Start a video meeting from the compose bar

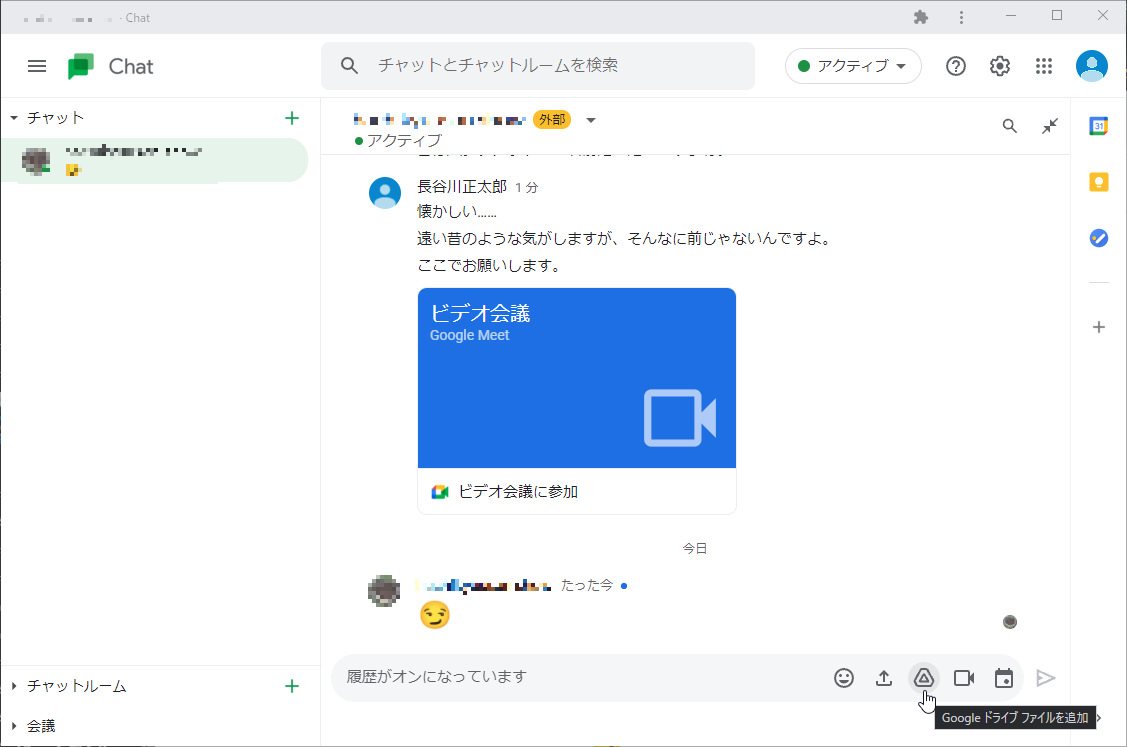[964, 677]
